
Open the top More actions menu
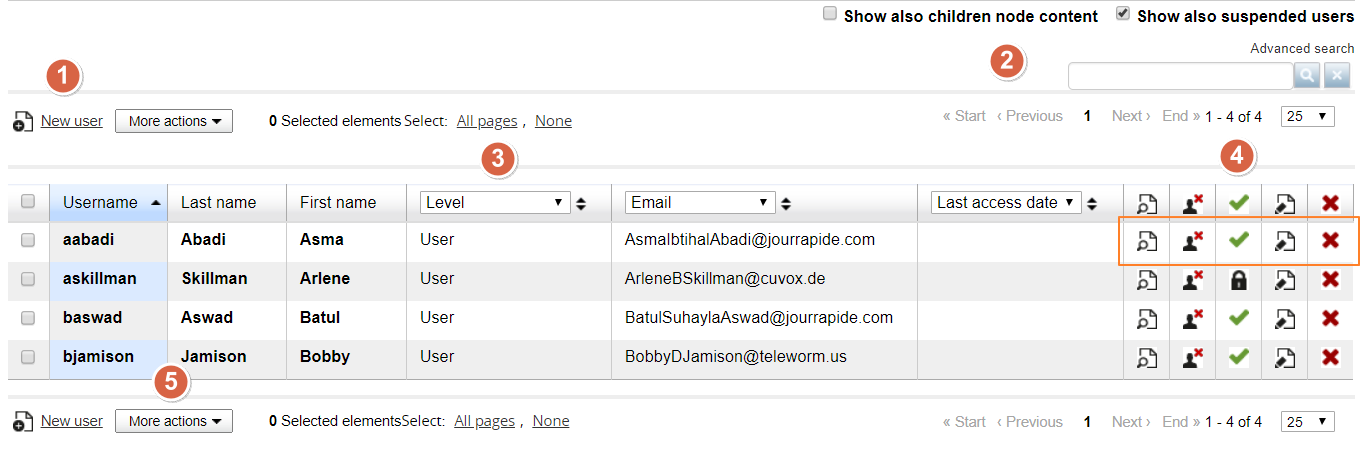pyautogui.click(x=174, y=121)
